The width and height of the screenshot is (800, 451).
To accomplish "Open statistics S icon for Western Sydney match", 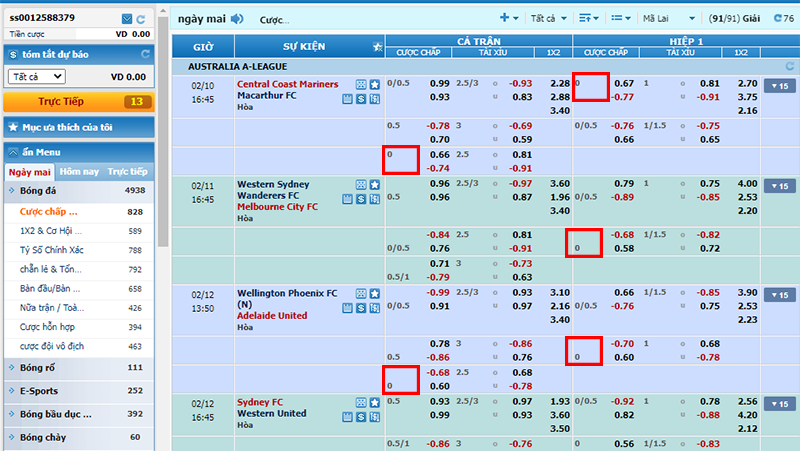I will 361,199.
